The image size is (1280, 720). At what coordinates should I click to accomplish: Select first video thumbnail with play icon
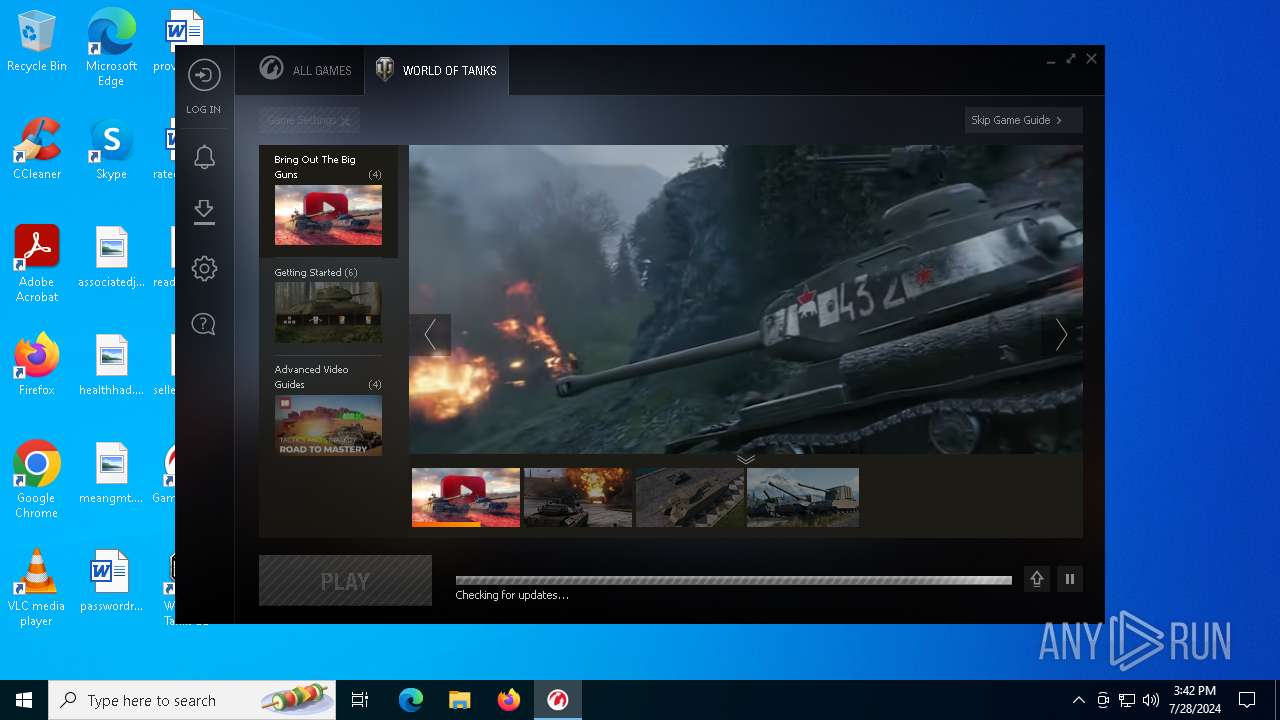pos(466,497)
